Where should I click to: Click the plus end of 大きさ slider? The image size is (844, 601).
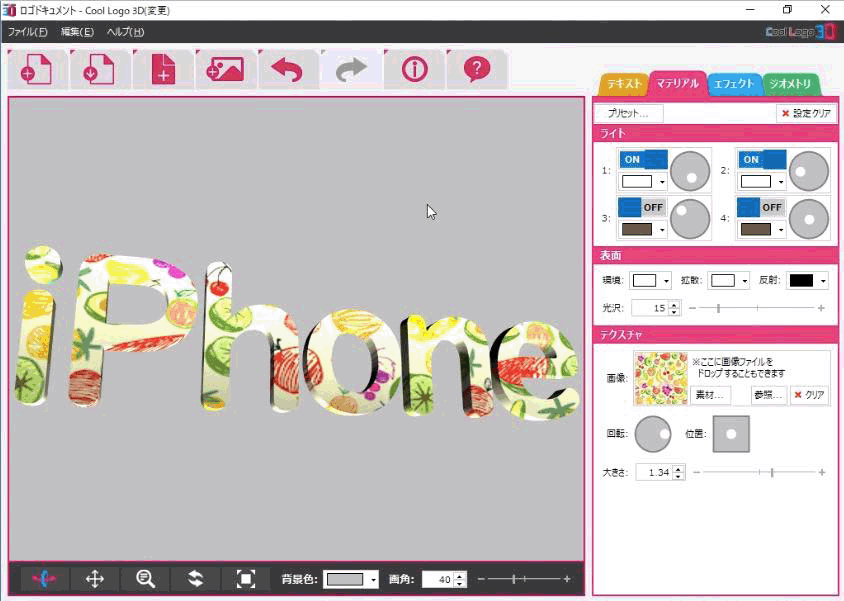822,472
